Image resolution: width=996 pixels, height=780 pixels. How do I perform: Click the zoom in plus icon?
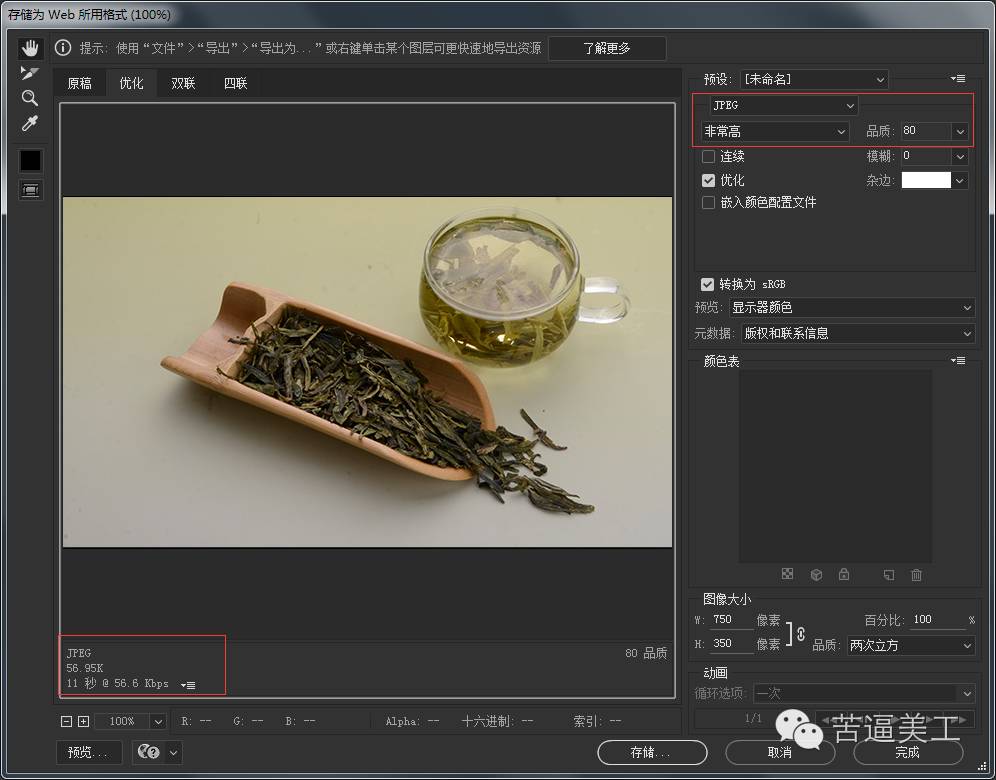pos(83,722)
